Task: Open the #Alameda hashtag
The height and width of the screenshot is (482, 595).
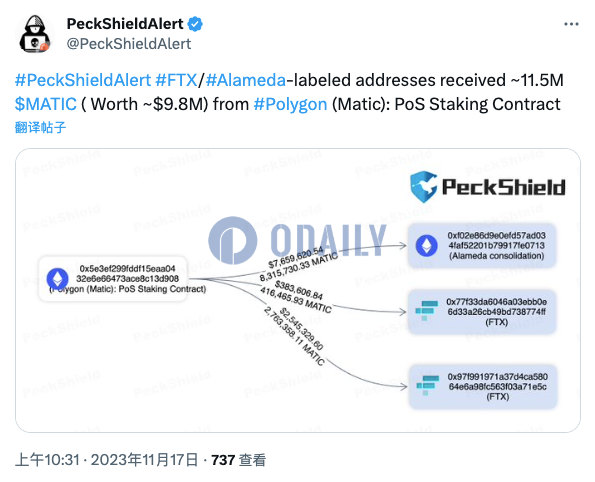Action: tap(246, 80)
